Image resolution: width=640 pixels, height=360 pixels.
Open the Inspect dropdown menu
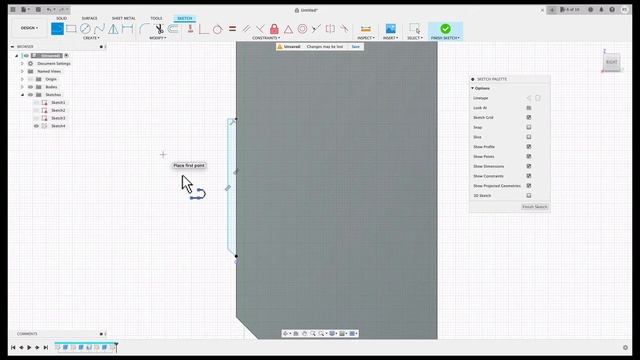pos(366,38)
